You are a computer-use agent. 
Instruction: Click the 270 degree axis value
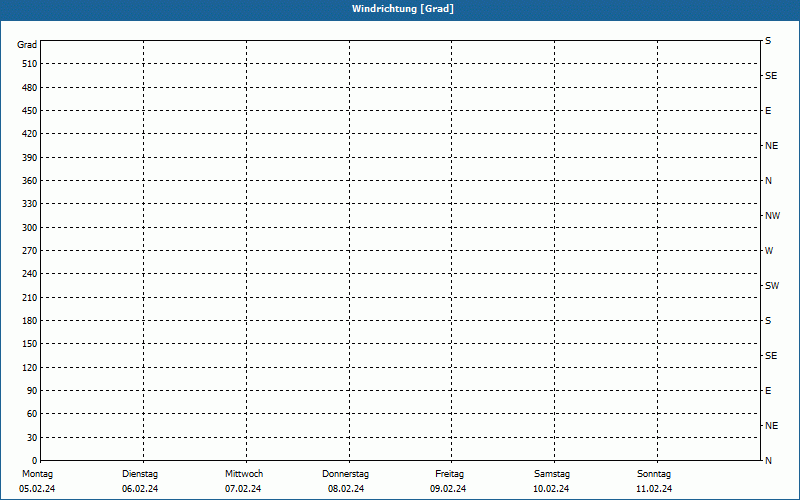pos(29,251)
